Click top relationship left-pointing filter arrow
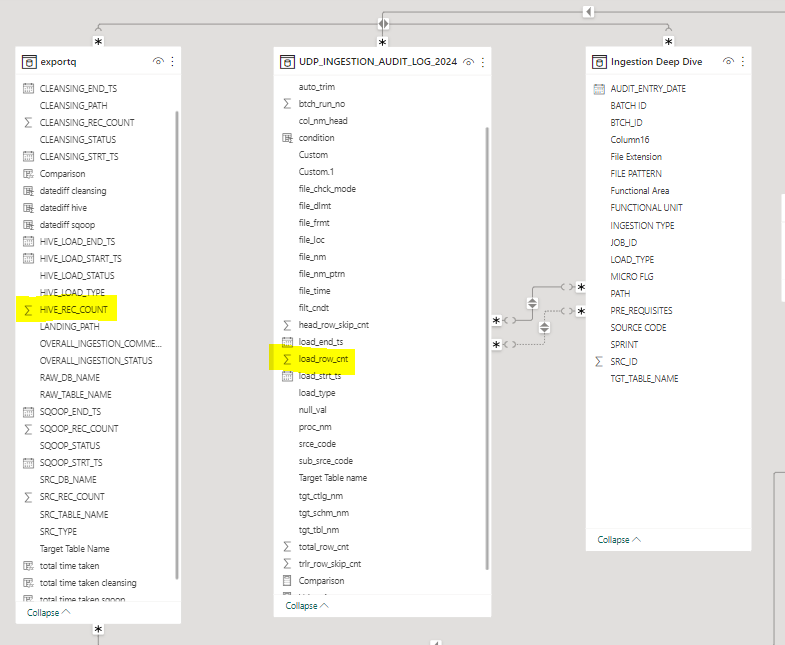The image size is (785, 645). pos(589,12)
